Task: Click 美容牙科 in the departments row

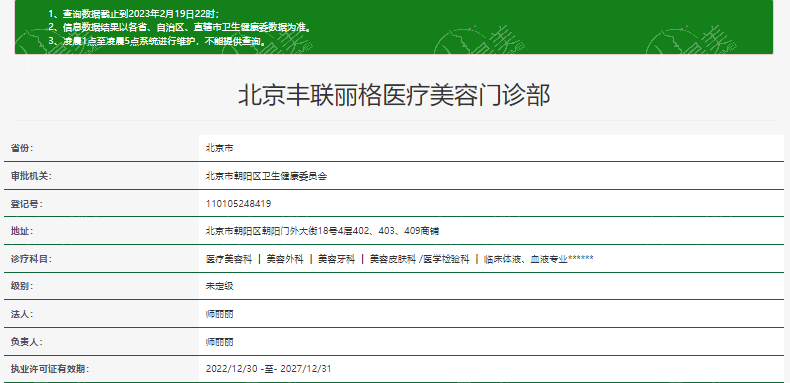Action: coord(337,259)
